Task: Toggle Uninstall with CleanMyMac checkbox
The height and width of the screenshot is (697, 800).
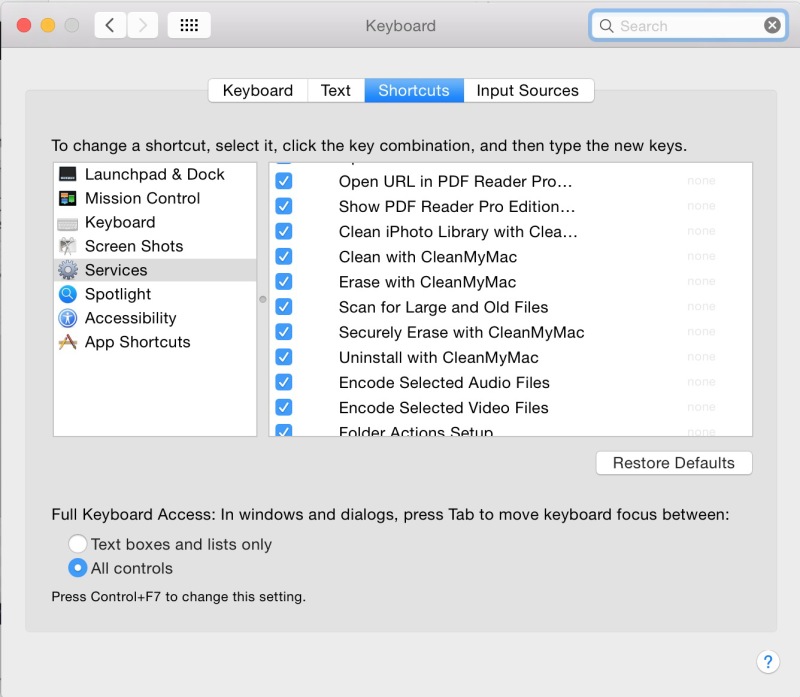Action: tap(284, 357)
